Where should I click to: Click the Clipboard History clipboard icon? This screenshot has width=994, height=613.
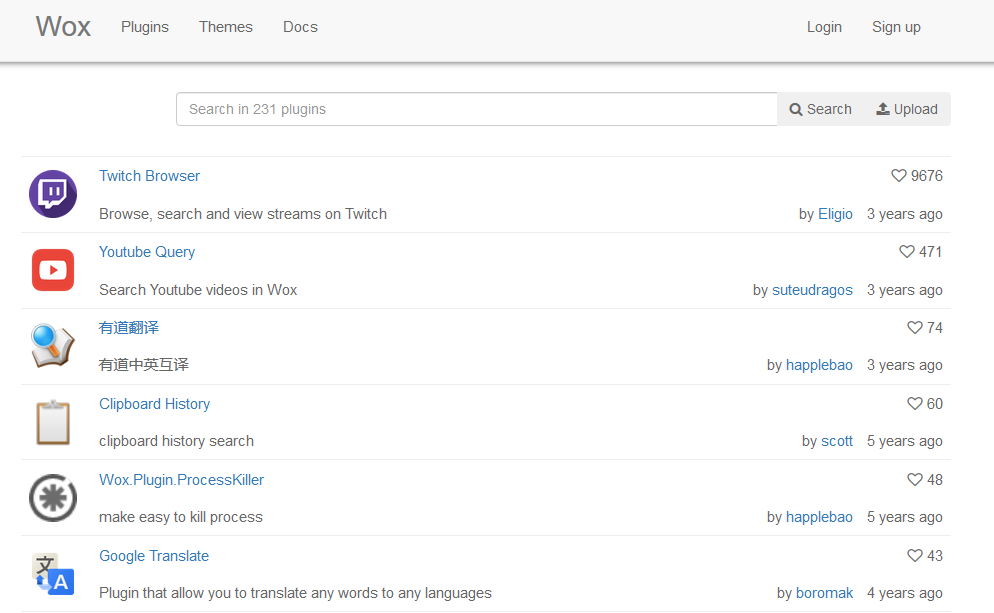pyautogui.click(x=52, y=422)
